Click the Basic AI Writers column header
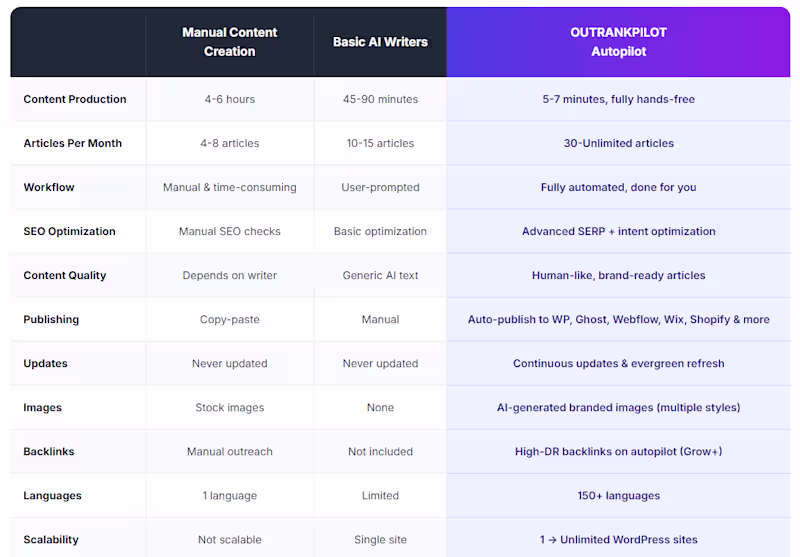 [x=380, y=42]
